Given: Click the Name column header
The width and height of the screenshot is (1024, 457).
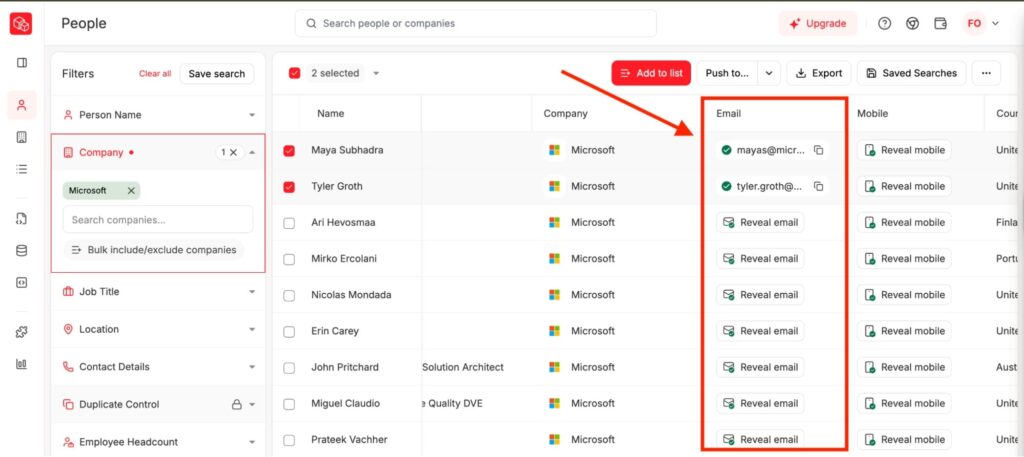Looking at the screenshot, I should (x=330, y=114).
